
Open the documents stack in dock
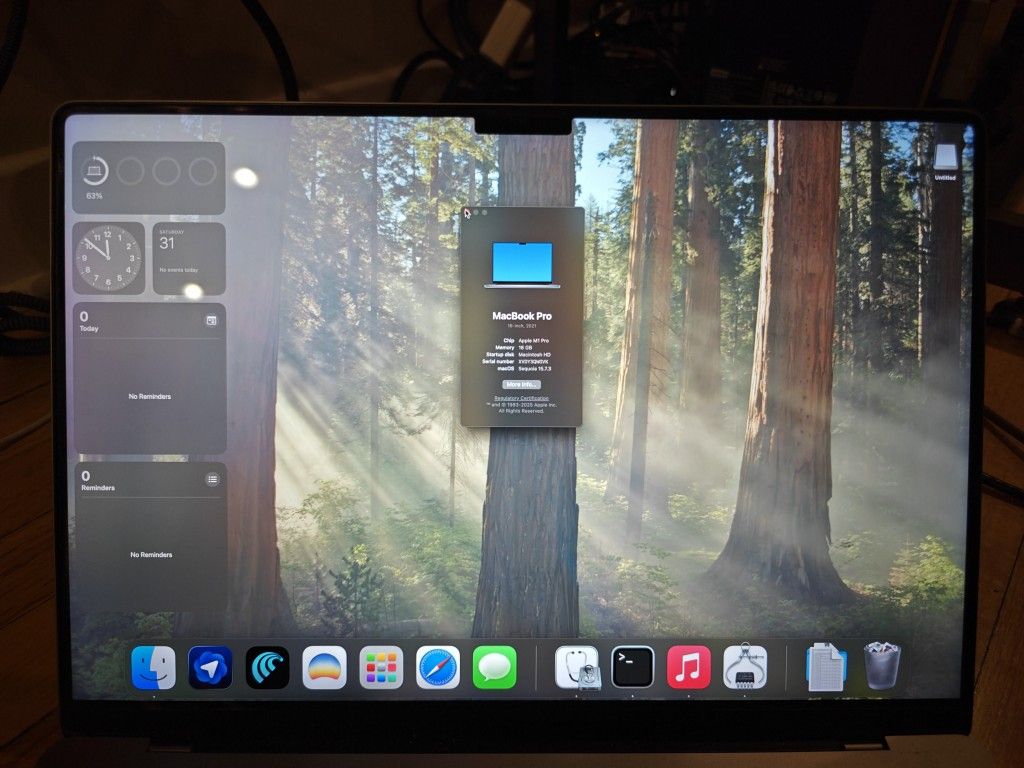pos(826,667)
